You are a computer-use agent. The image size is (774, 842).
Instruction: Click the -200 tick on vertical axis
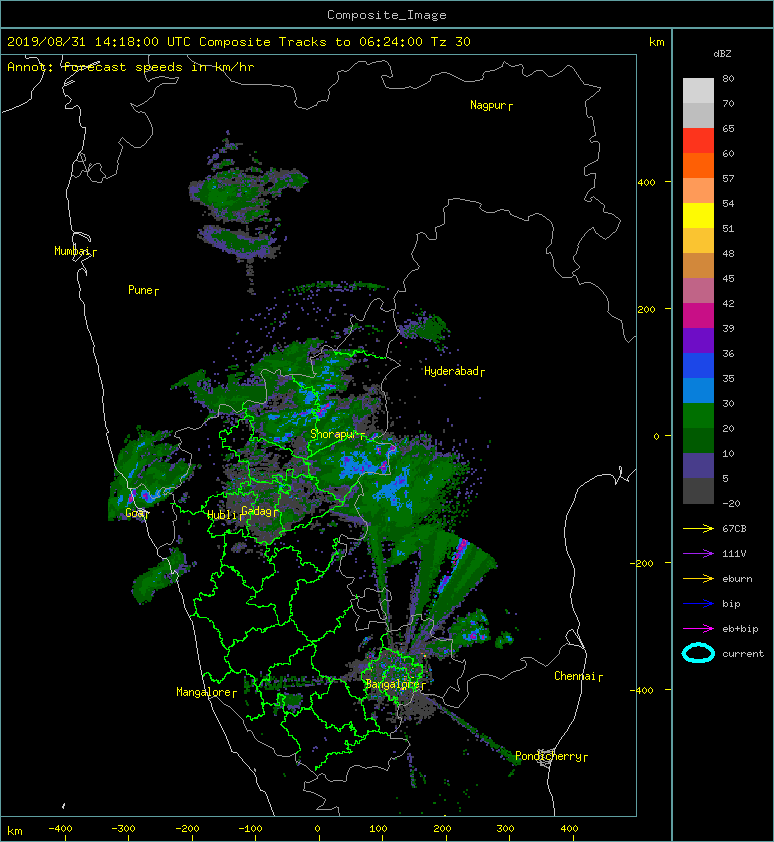pyautogui.click(x=643, y=563)
